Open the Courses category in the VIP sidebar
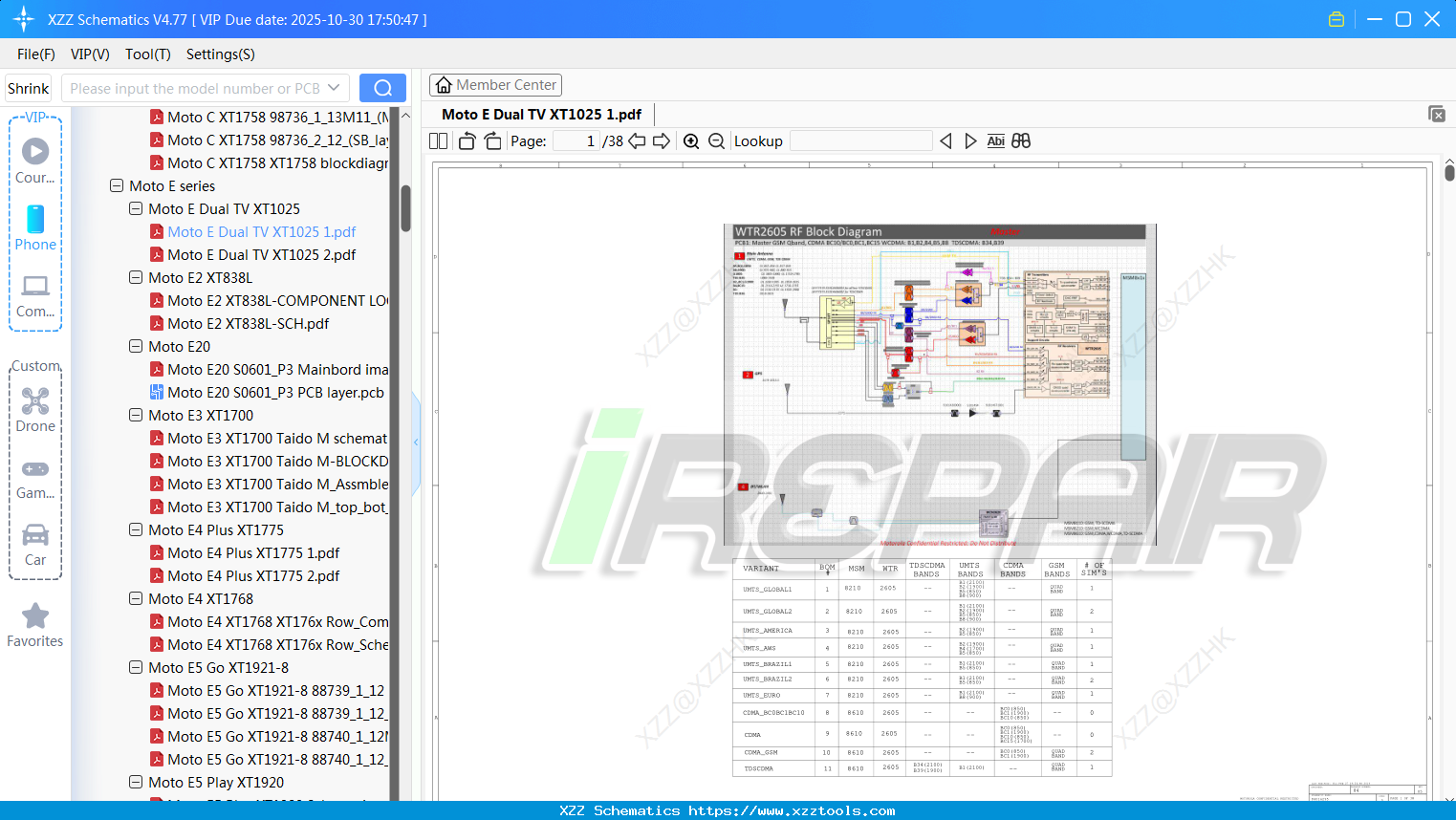1456x820 pixels. (35, 160)
